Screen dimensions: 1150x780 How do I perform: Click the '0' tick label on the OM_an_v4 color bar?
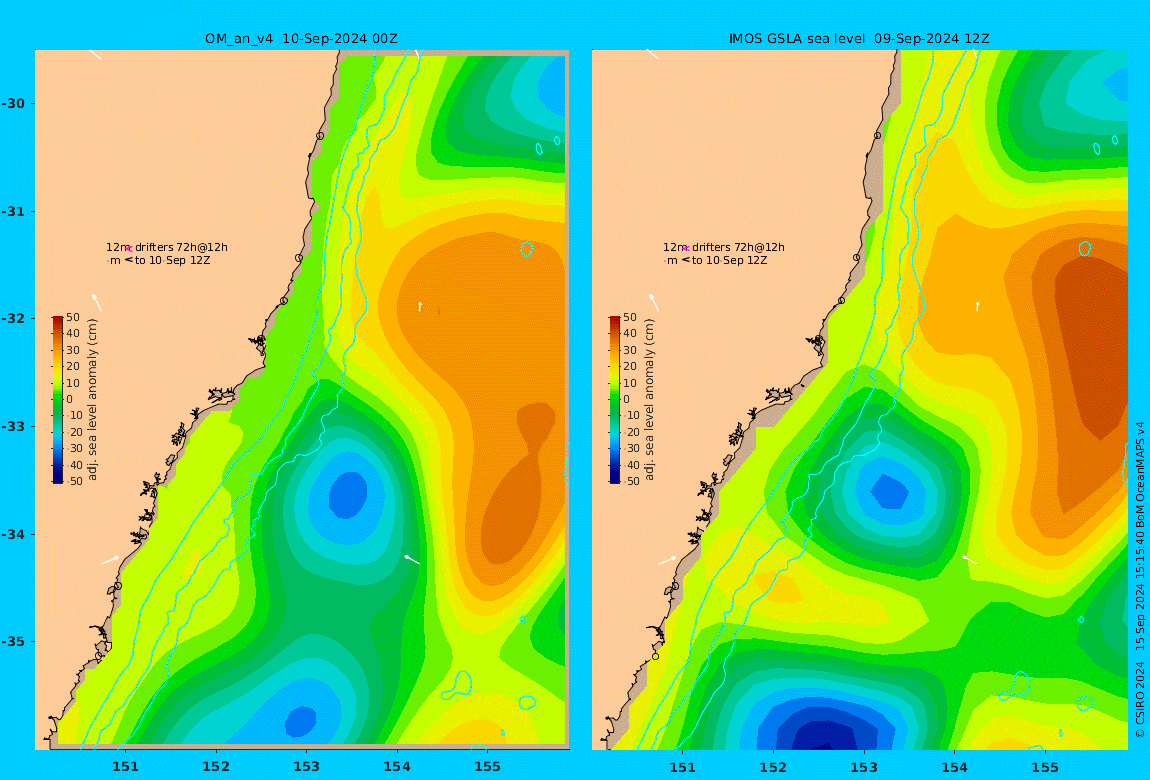[70, 400]
